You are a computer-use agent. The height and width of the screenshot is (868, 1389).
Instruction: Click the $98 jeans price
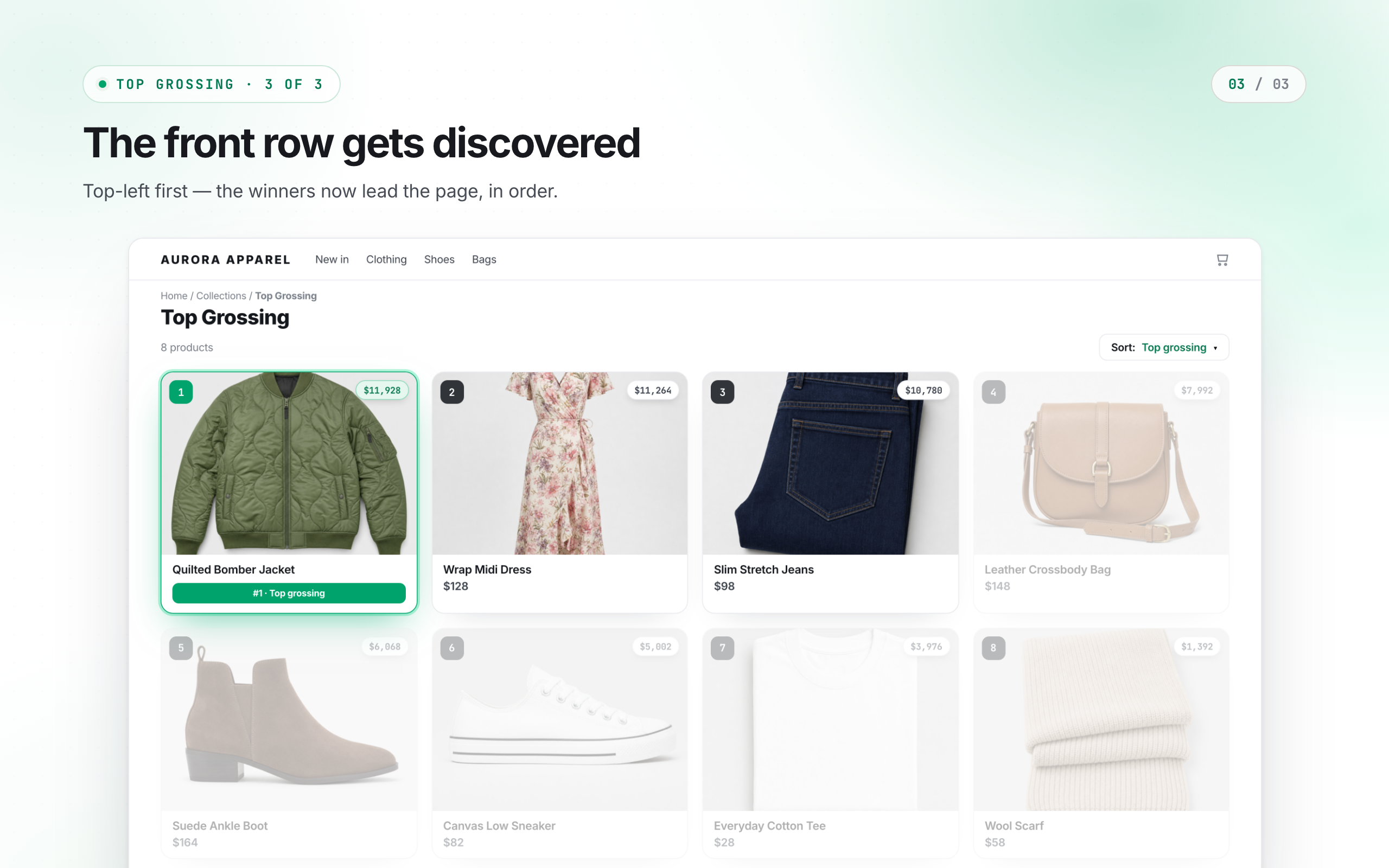pyautogui.click(x=724, y=586)
